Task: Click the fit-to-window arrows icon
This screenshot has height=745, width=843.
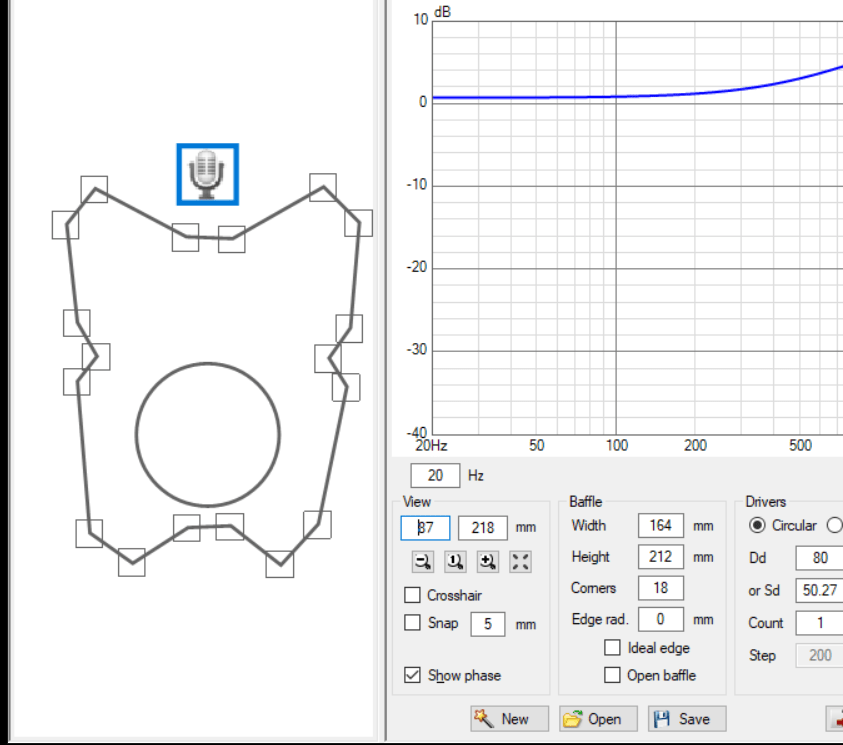Action: [x=520, y=562]
